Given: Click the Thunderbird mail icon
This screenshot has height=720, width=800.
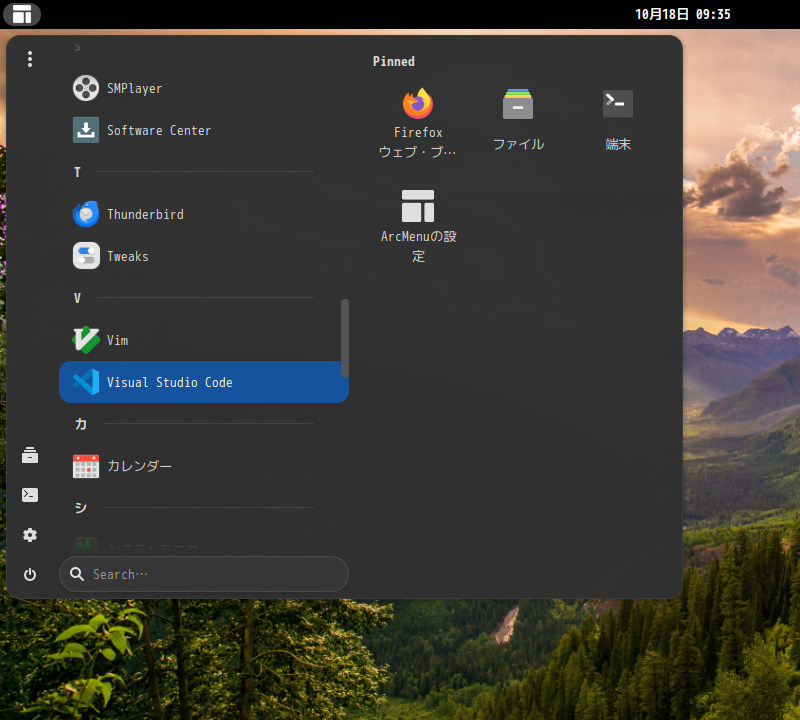Looking at the screenshot, I should (x=86, y=214).
